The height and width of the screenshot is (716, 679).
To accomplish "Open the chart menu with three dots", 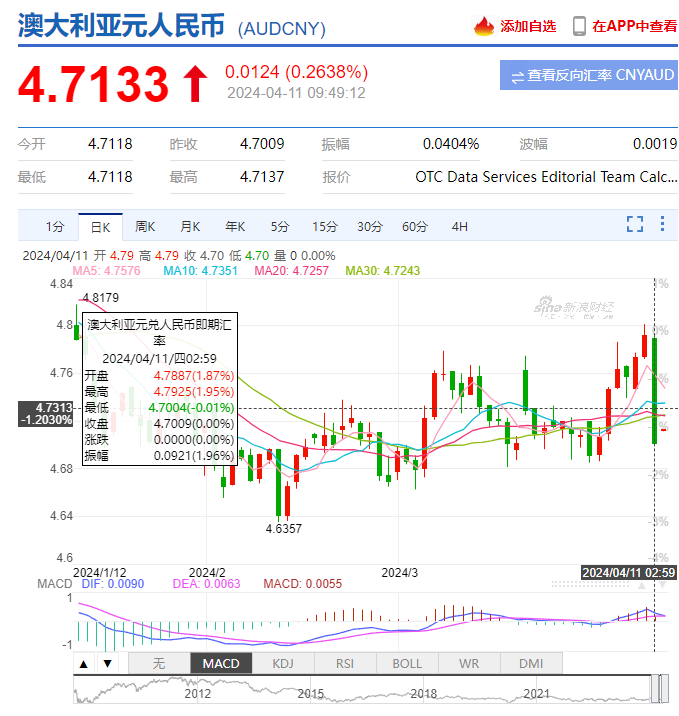I will pyautogui.click(x=663, y=224).
